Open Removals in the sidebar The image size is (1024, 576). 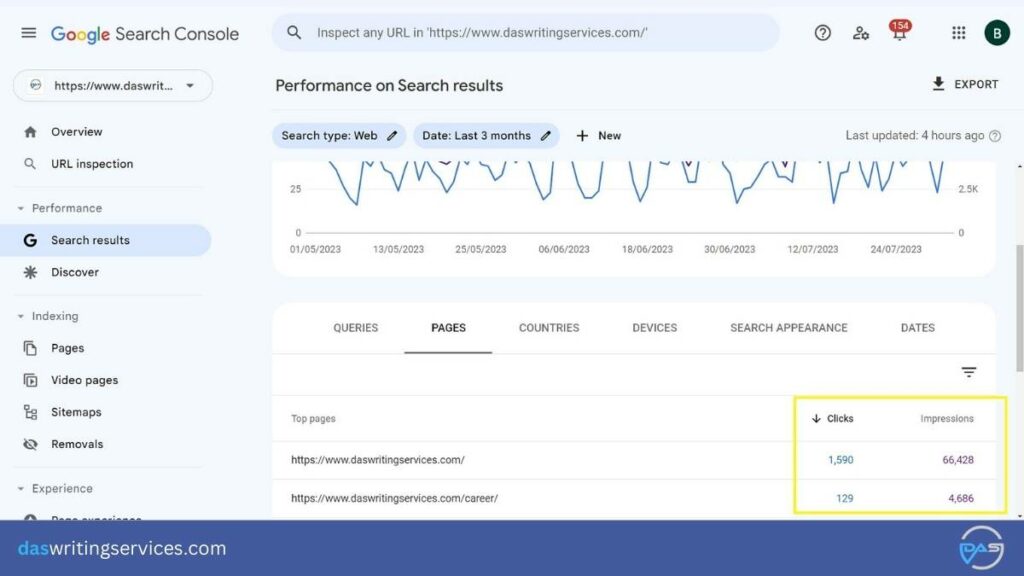pos(77,444)
